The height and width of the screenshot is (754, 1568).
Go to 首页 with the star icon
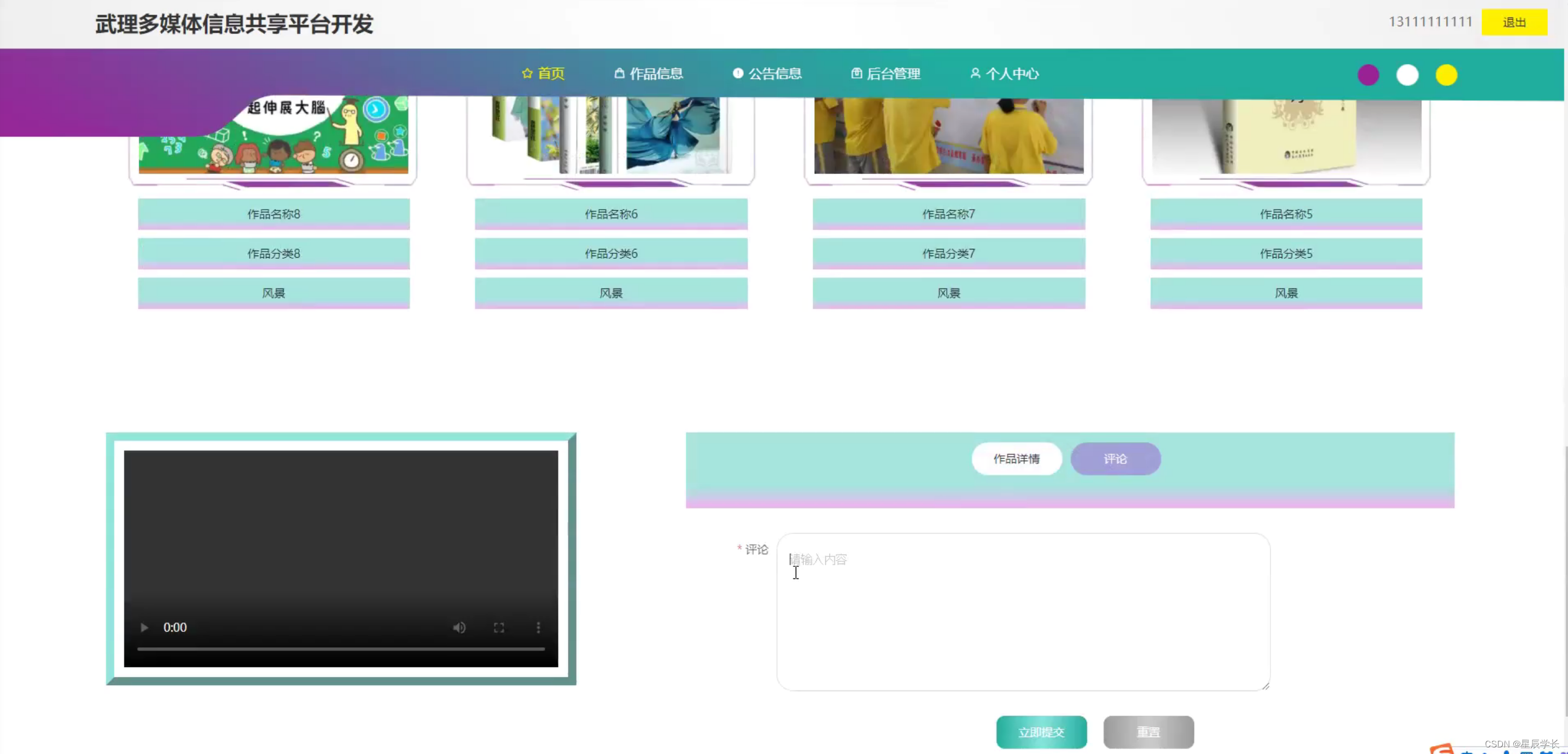pos(543,74)
